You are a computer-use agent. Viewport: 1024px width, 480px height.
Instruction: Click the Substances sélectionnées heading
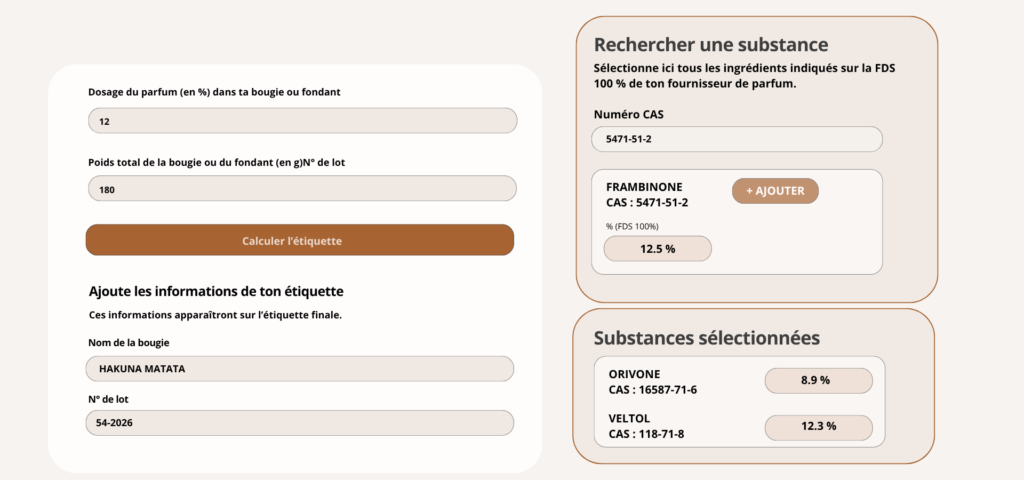click(706, 338)
